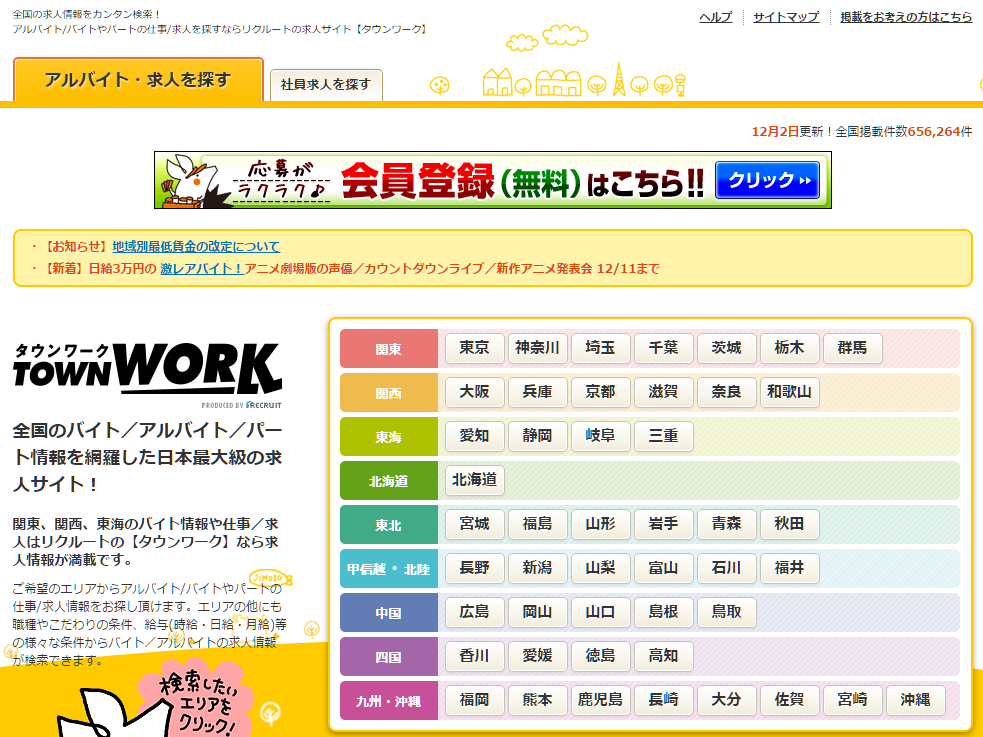Pick 岐阜 in the 東海 row
This screenshot has height=737, width=983.
[601, 436]
